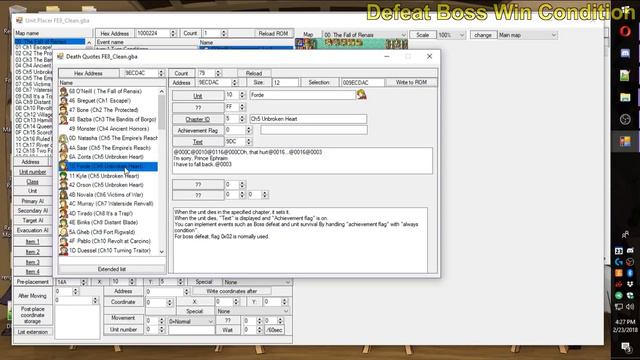
Task: Adjust Death Quotes Hex Address stepper
Action: click(161, 73)
